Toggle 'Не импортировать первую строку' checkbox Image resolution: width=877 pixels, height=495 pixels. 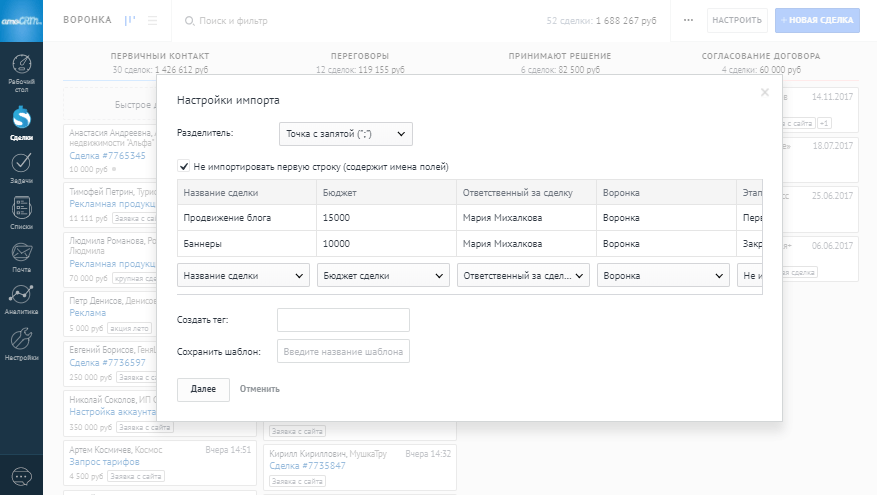[184, 166]
